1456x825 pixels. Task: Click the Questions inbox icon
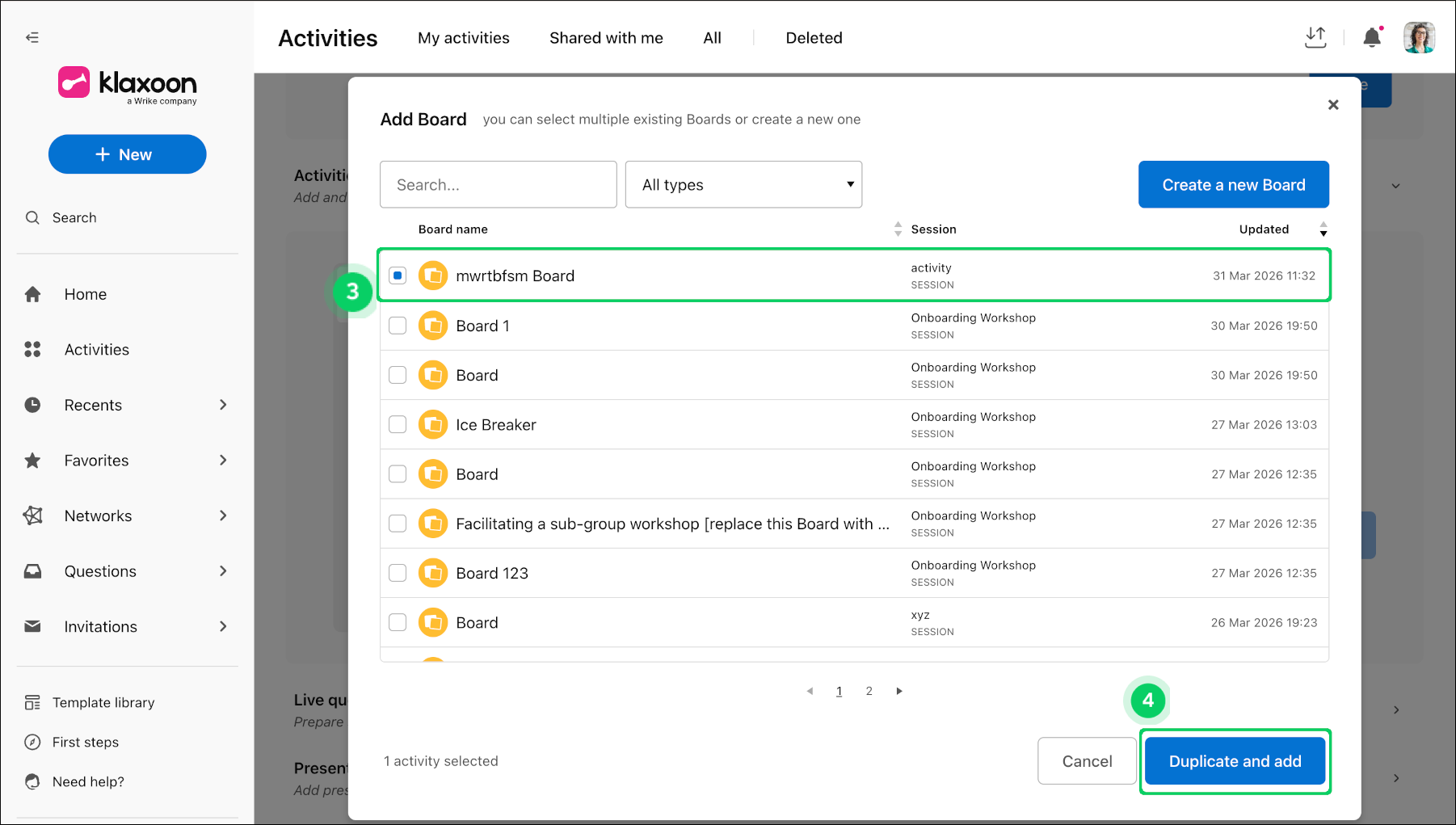tap(32, 571)
